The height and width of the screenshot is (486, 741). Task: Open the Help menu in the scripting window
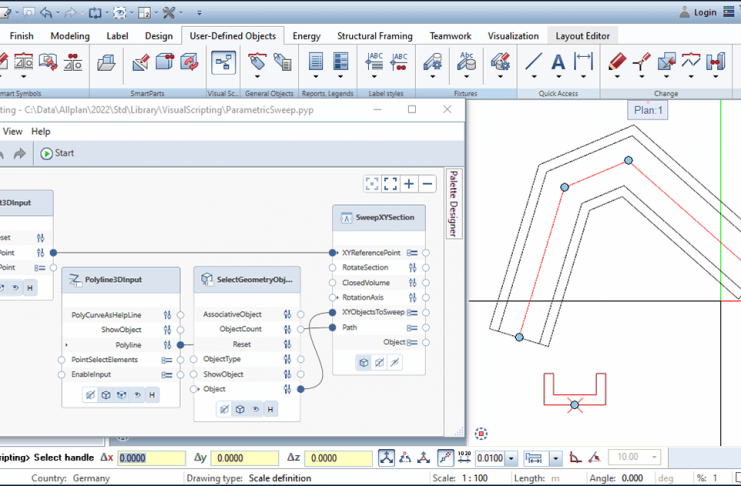coord(41,131)
